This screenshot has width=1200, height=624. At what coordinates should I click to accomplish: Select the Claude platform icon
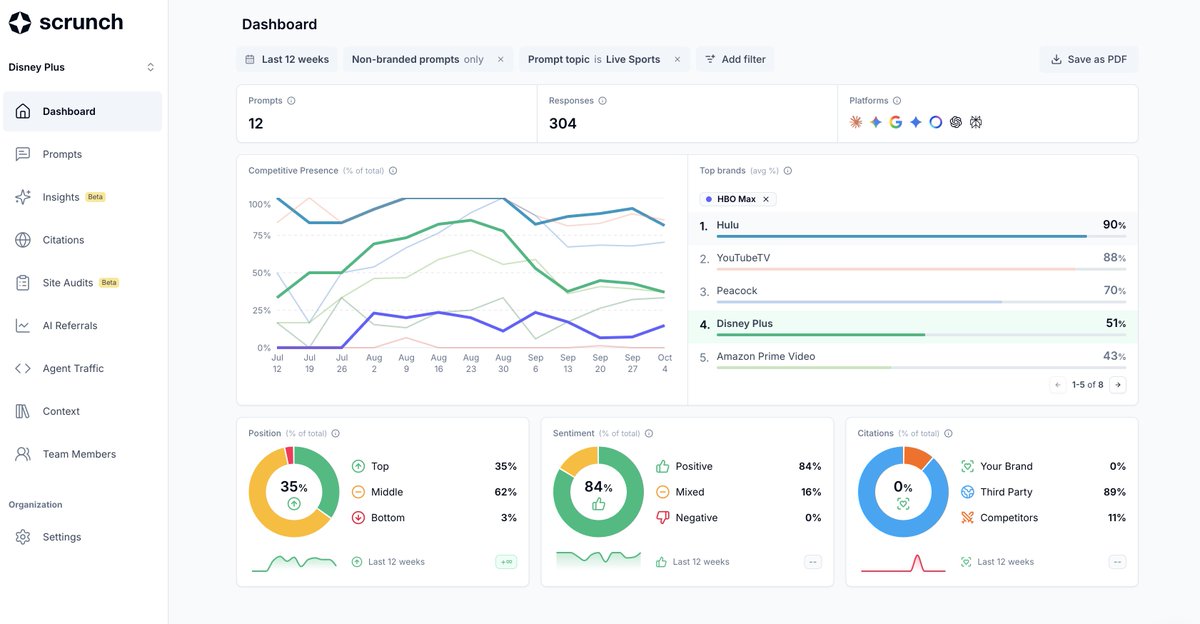click(x=856, y=122)
